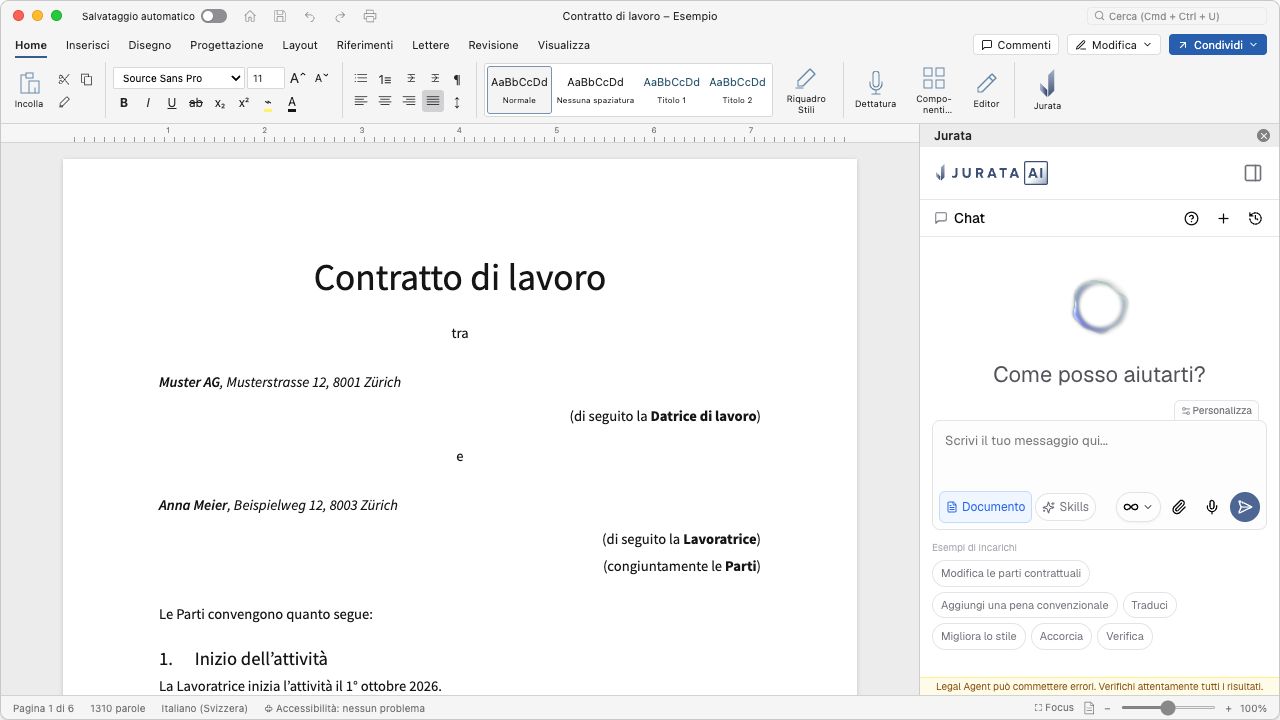Screen dimensions: 1280x720
Task: Select the Nessuna spaziatura style
Action: pos(595,90)
